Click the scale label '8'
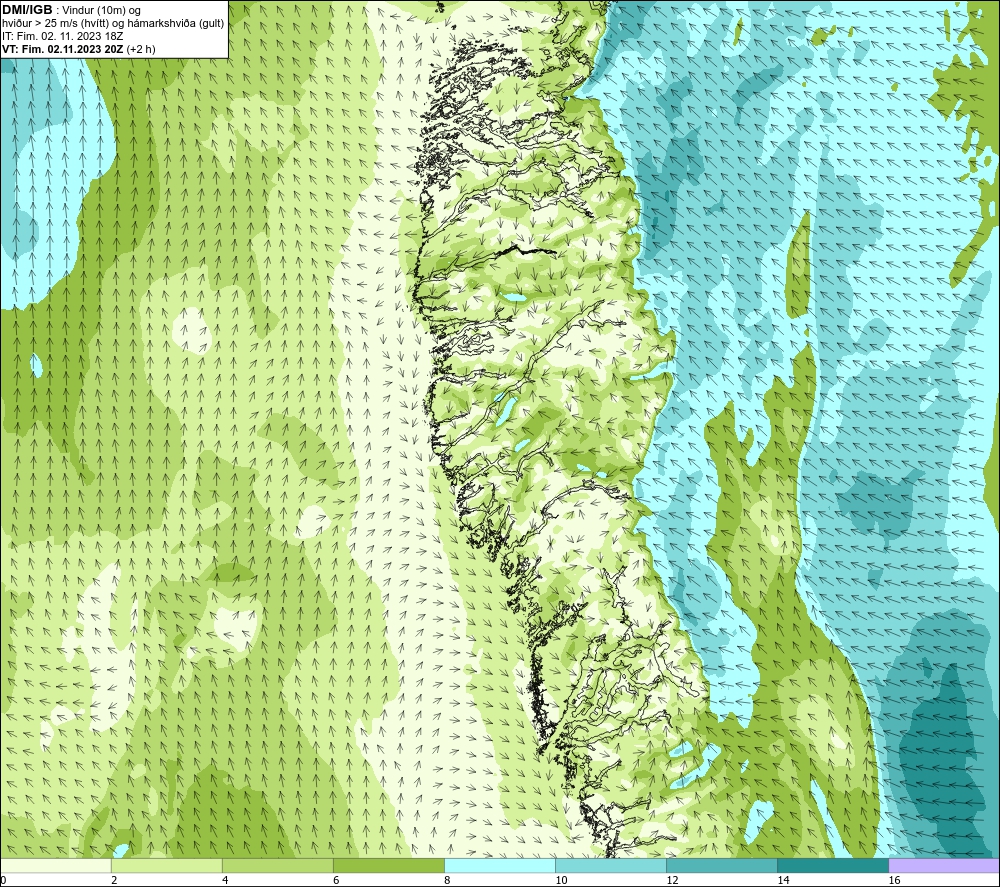The width and height of the screenshot is (1000, 887). click(447, 881)
